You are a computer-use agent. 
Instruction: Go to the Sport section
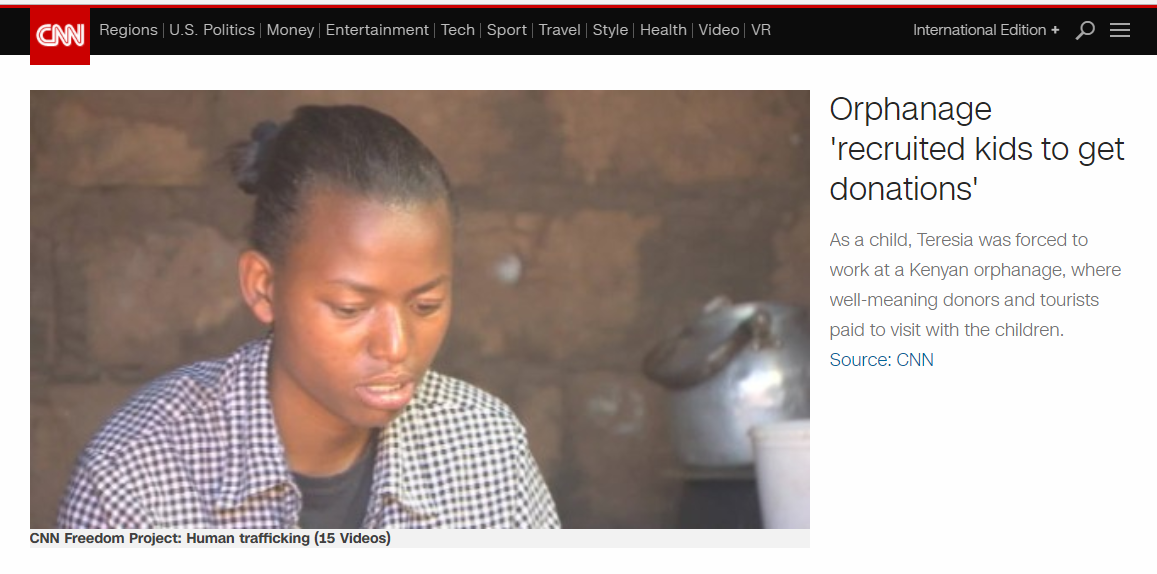click(x=506, y=30)
